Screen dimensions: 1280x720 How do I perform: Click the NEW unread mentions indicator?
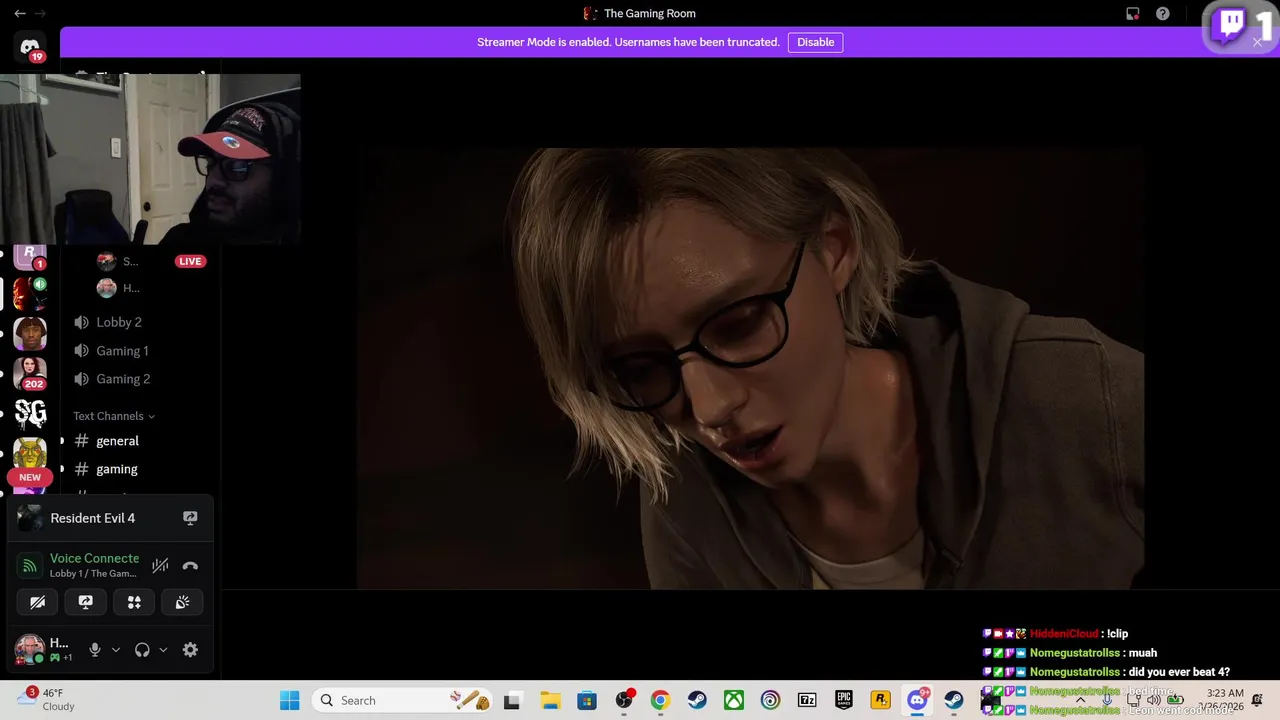click(x=30, y=477)
